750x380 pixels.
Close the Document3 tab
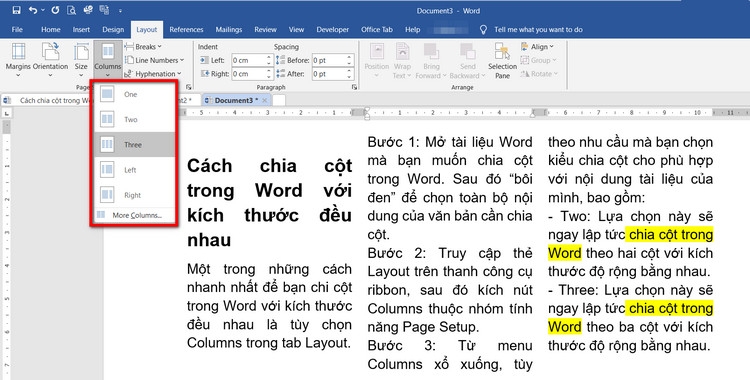click(x=265, y=101)
